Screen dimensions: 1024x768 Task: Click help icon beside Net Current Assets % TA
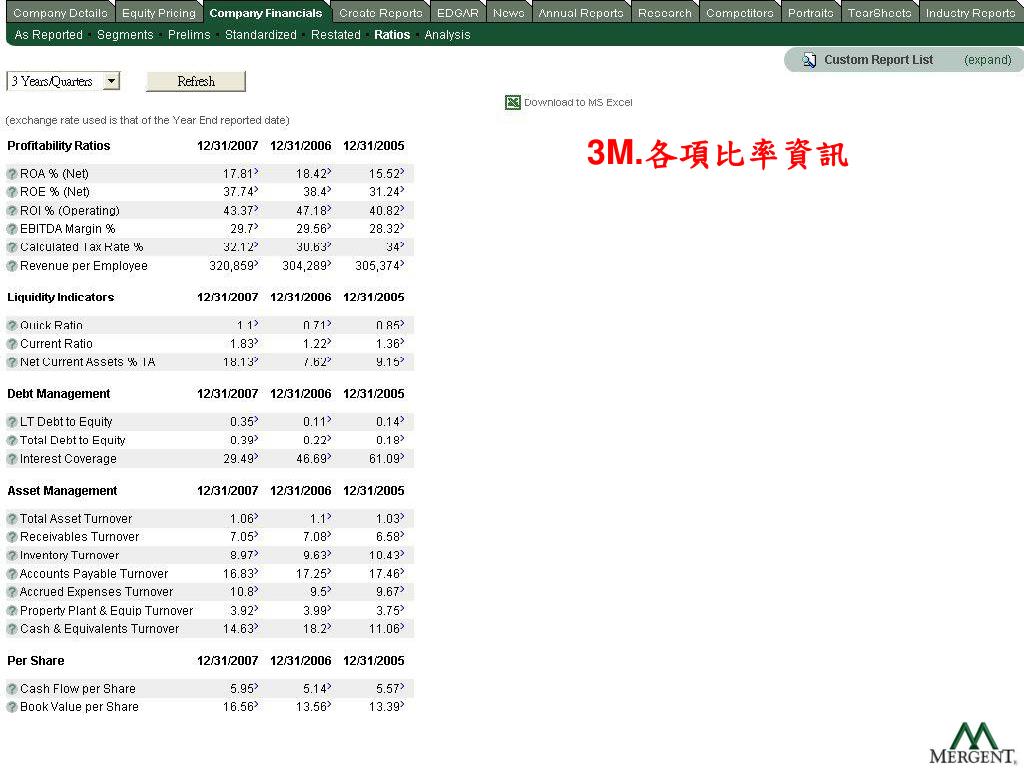12,362
